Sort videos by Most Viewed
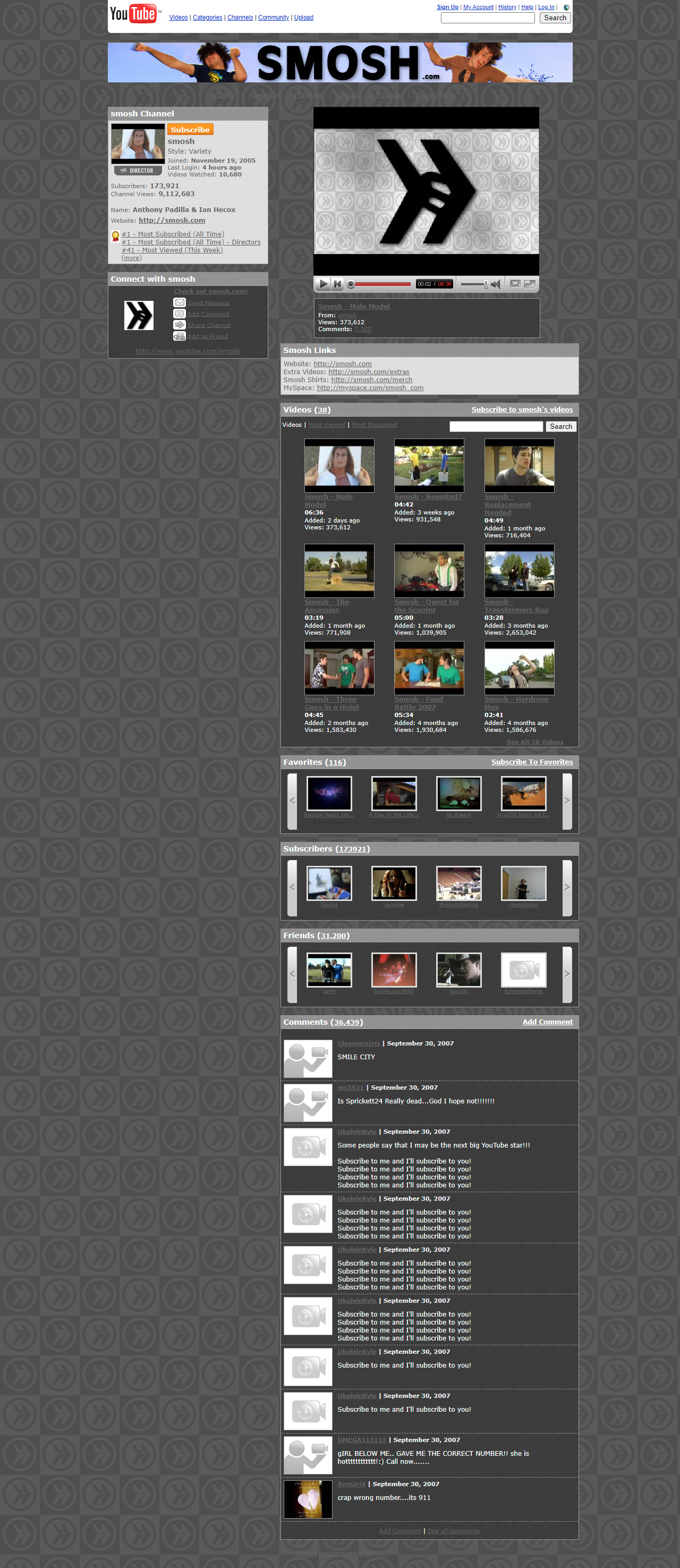This screenshot has width=680, height=1568. pyautogui.click(x=327, y=425)
